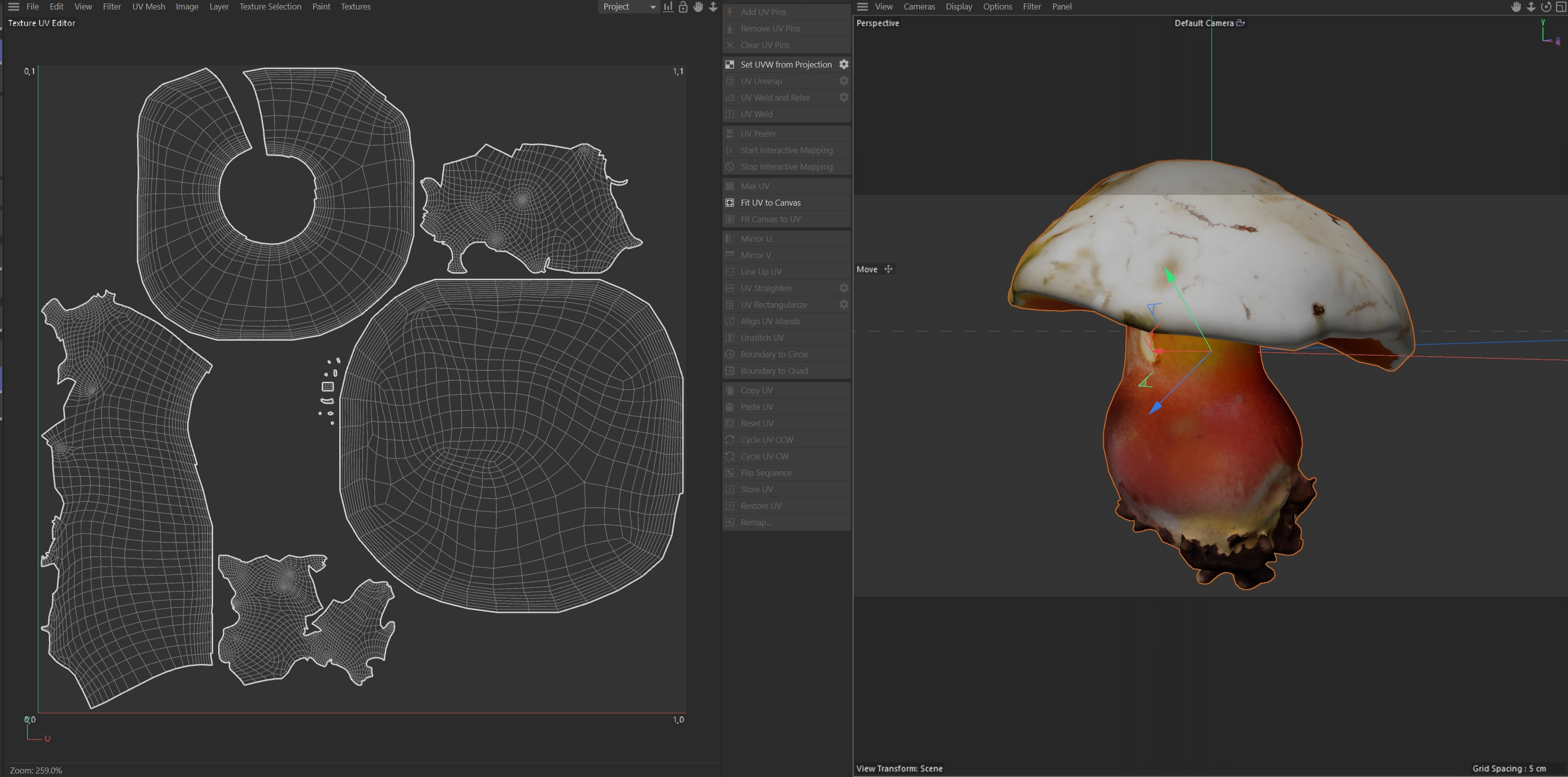Open the Project dropdown

[x=629, y=7]
